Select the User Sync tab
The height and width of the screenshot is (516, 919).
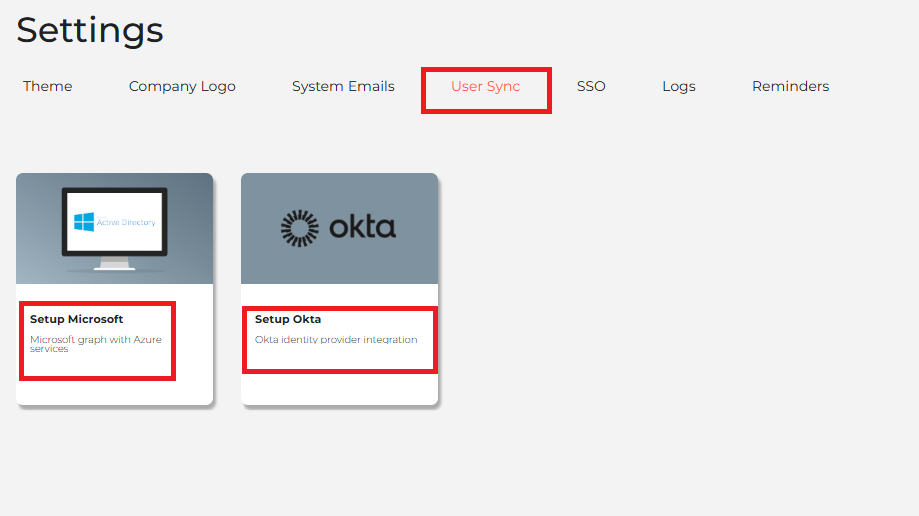coord(485,86)
